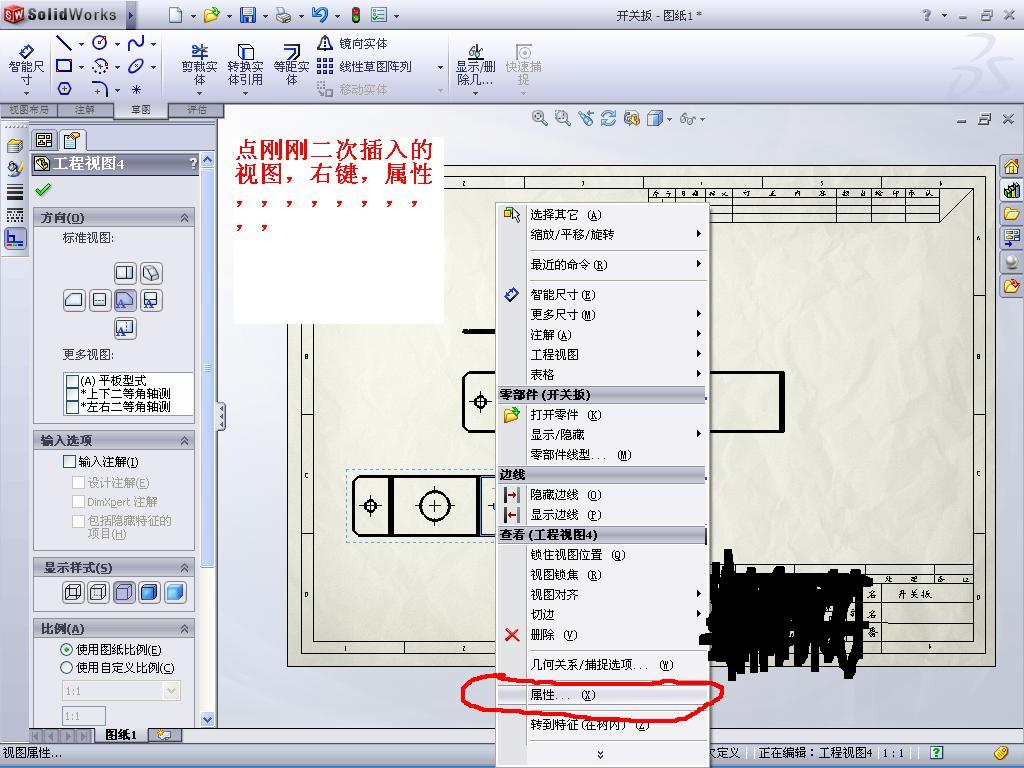
Task: Select the Point sketch tool
Action: pyautogui.click(x=136, y=89)
